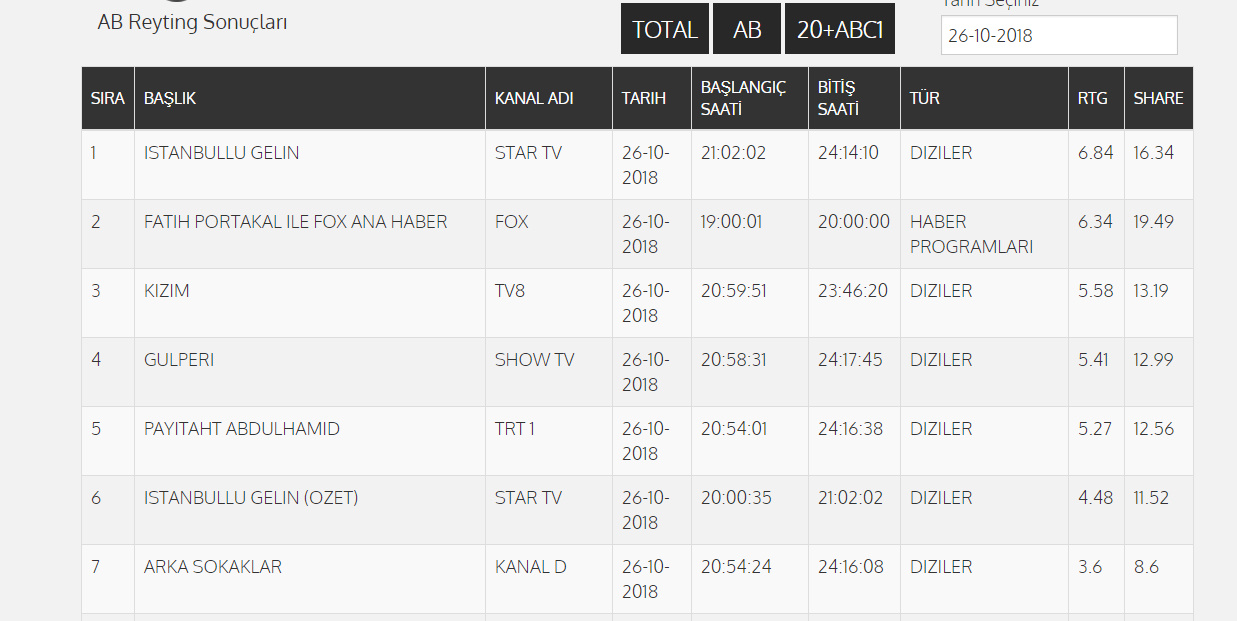Image resolution: width=1237 pixels, height=621 pixels.
Task: Open the 20+ABC1 ratings tab
Action: pyautogui.click(x=839, y=30)
